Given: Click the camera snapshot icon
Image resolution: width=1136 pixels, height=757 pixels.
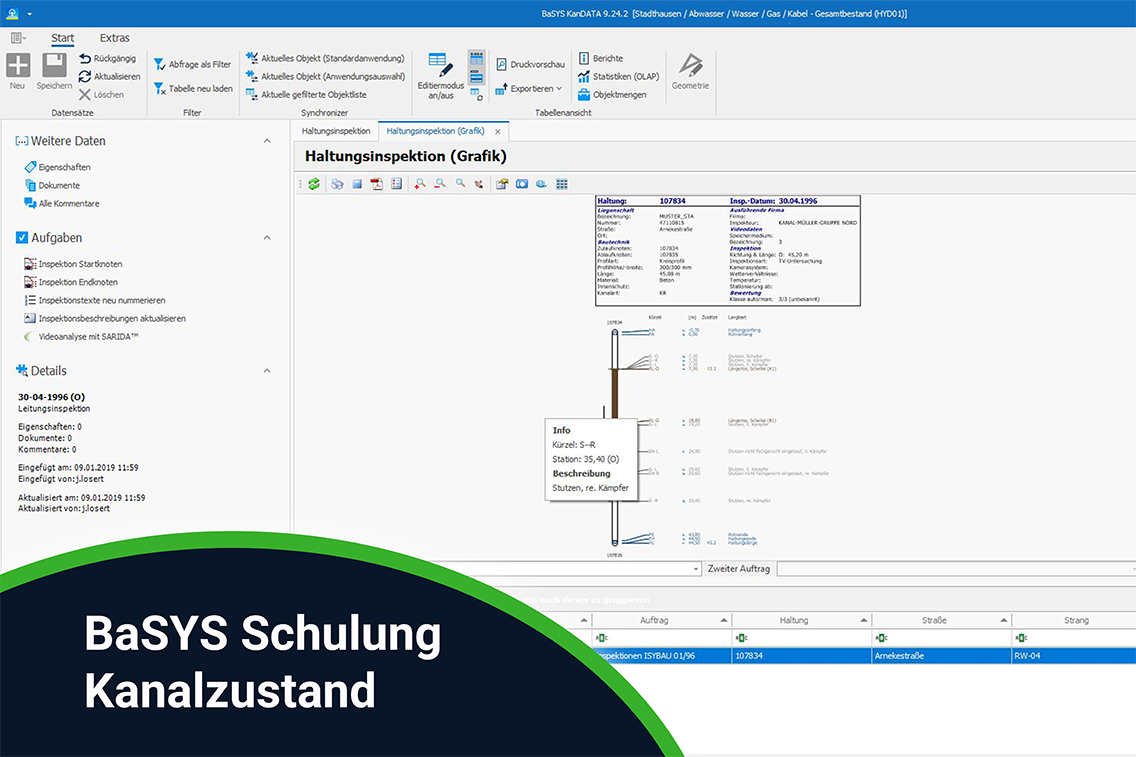Looking at the screenshot, I should pos(522,184).
